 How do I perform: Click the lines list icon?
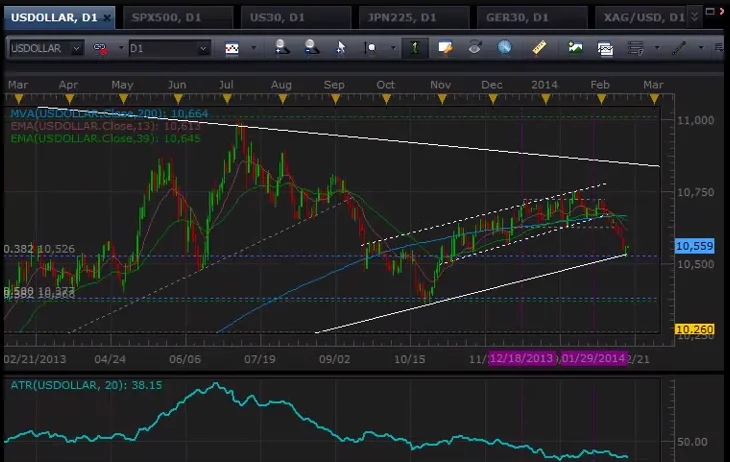point(635,48)
